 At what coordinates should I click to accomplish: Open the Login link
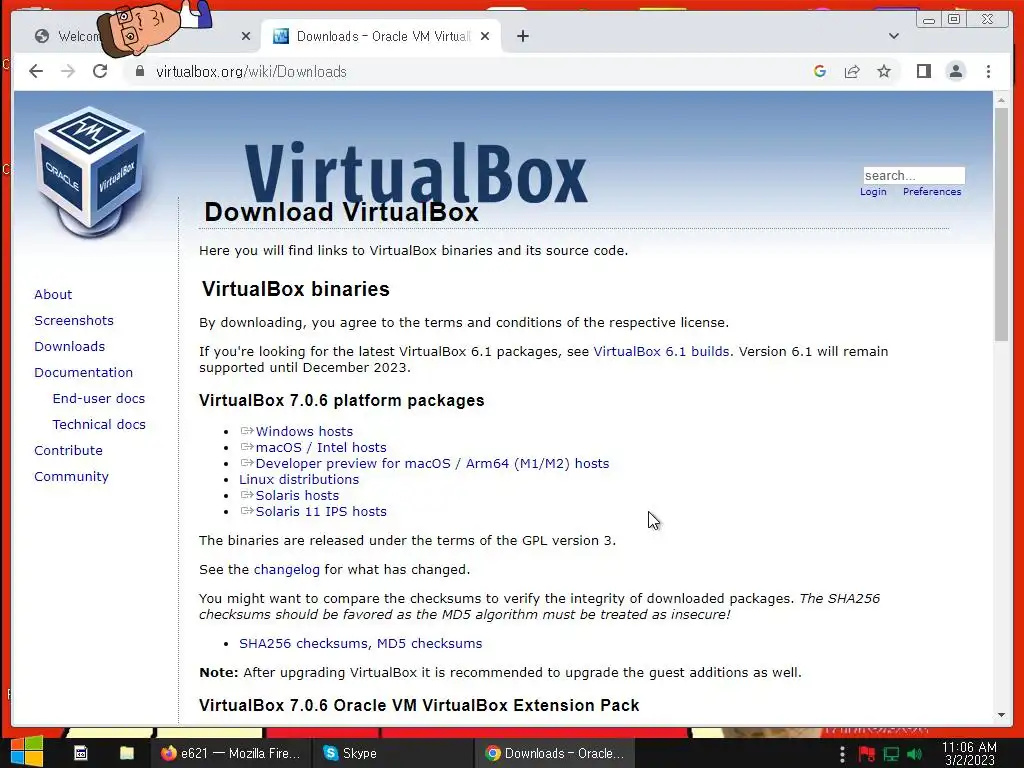[872, 191]
